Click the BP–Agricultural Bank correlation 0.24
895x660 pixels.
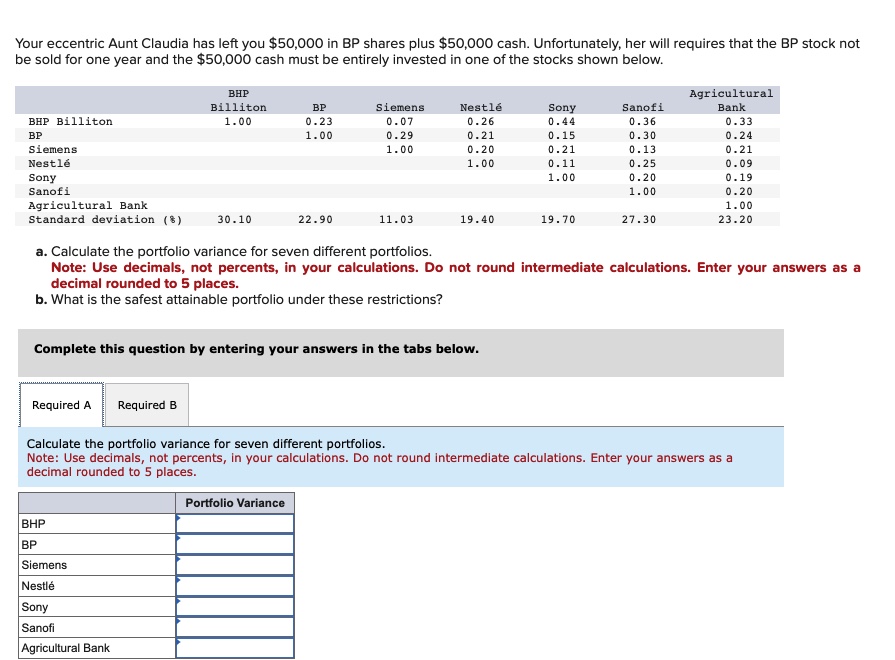pyautogui.click(x=739, y=136)
